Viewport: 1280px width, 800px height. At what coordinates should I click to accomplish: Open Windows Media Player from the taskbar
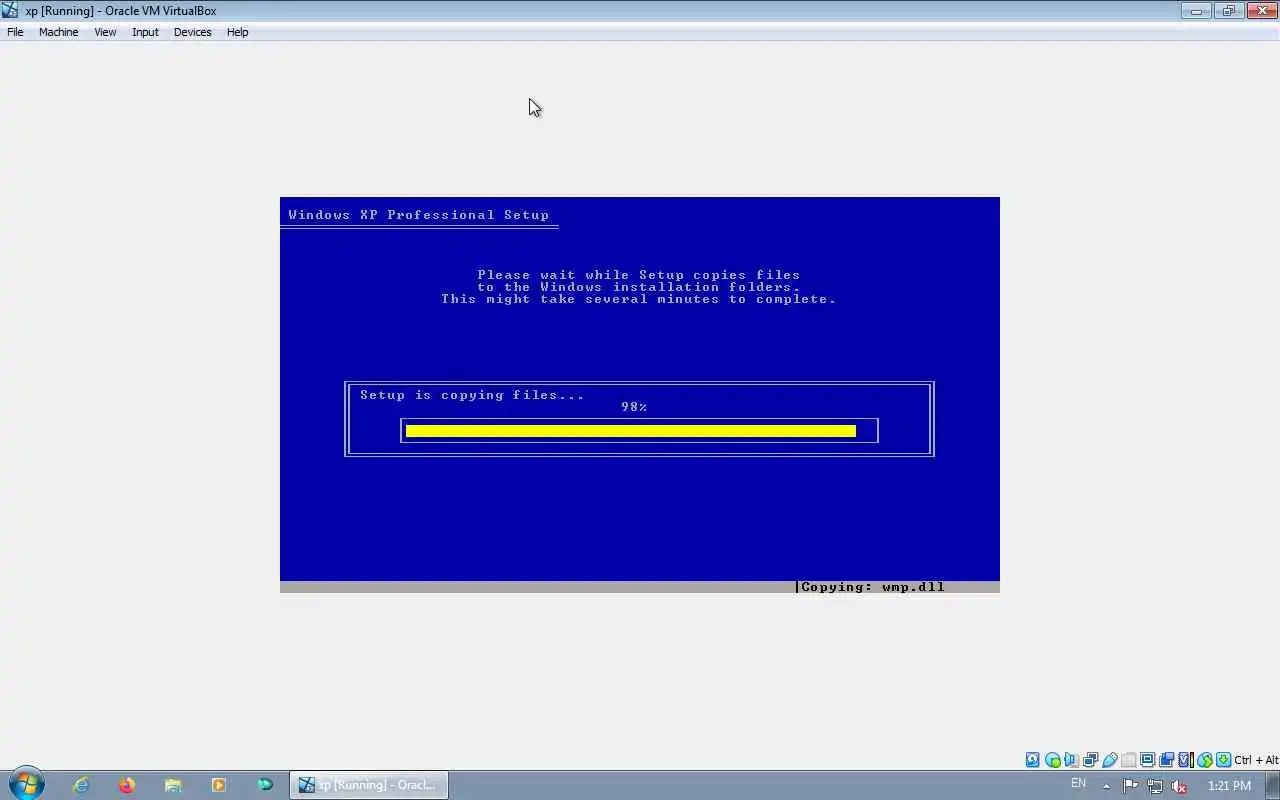point(219,785)
